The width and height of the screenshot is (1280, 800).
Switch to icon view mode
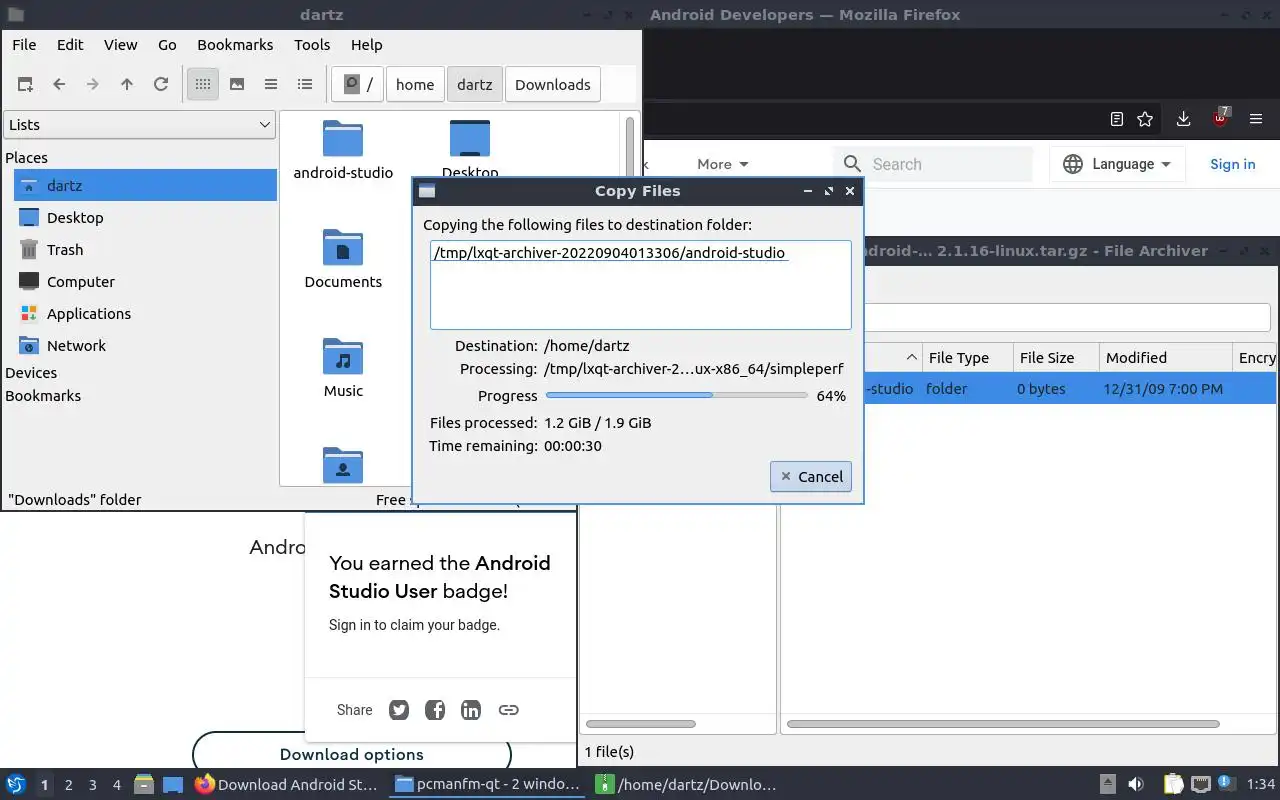(x=203, y=84)
